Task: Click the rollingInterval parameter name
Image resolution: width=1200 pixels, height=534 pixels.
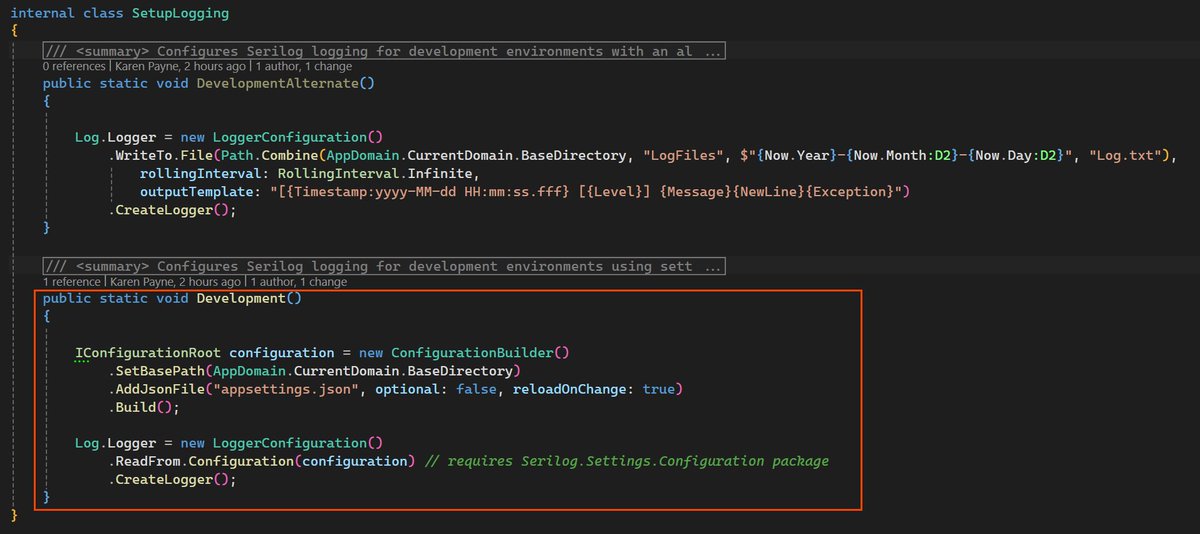Action: 201,174
